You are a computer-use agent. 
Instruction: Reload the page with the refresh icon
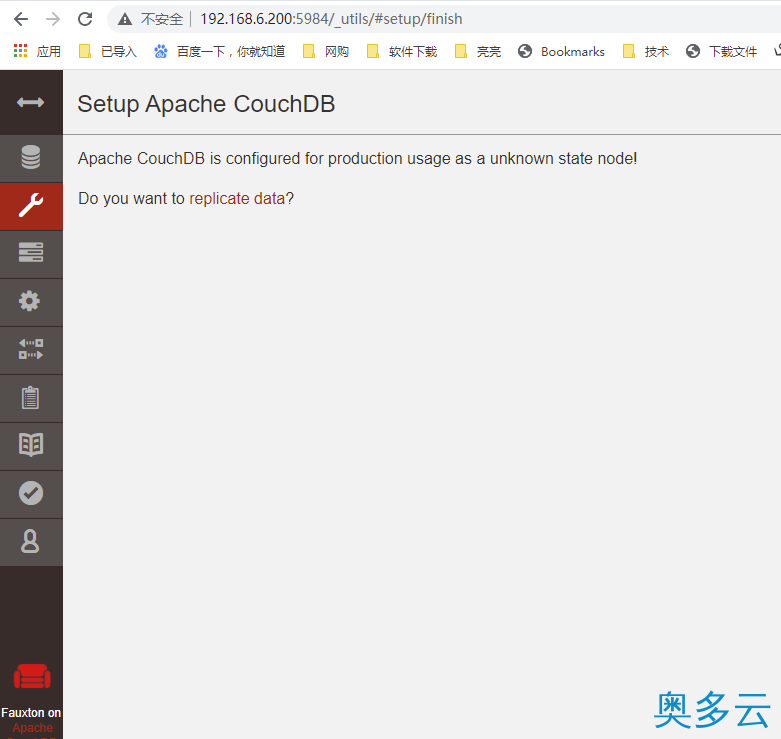pos(85,19)
